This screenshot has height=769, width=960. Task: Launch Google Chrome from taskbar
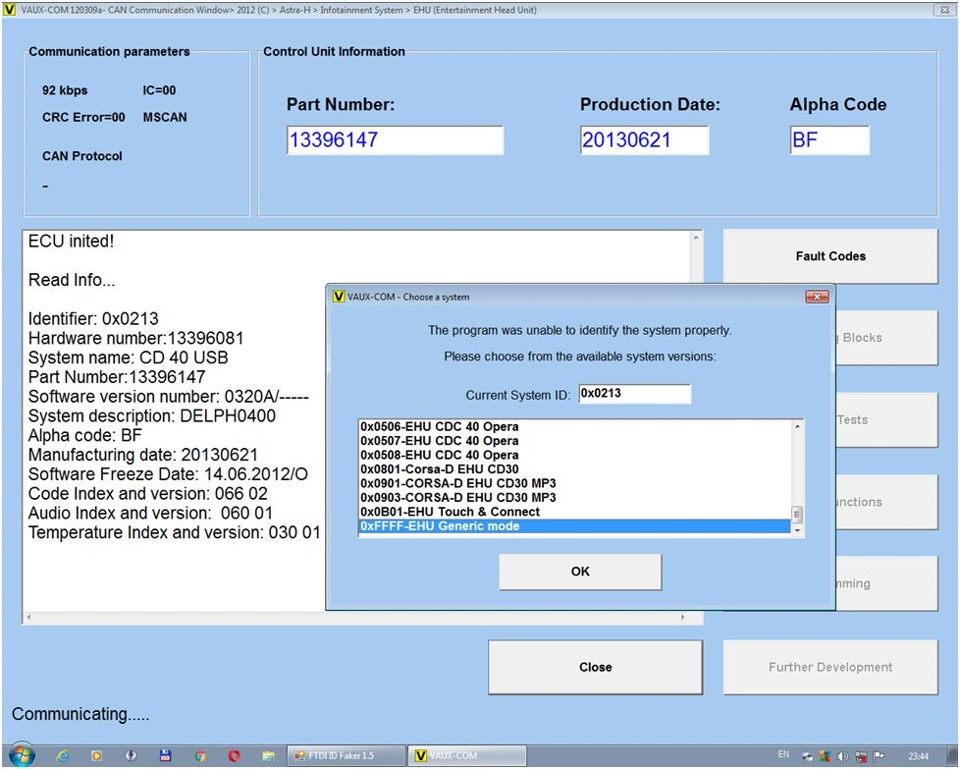[x=200, y=756]
